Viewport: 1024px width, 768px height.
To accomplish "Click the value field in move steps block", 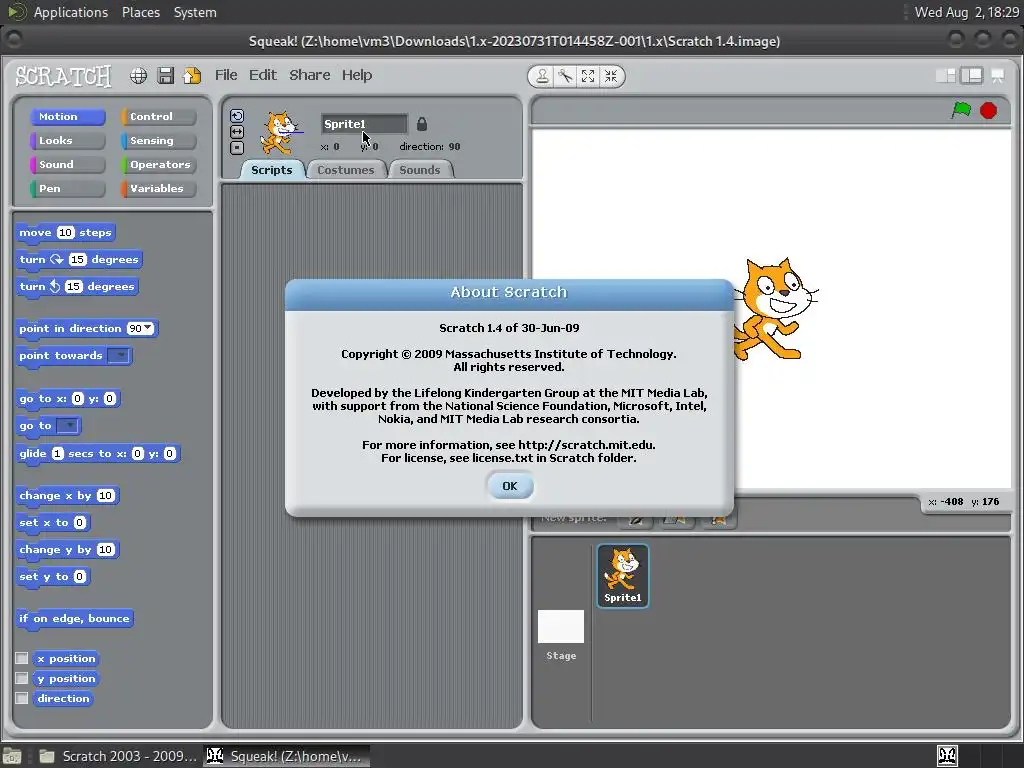I will pos(65,232).
